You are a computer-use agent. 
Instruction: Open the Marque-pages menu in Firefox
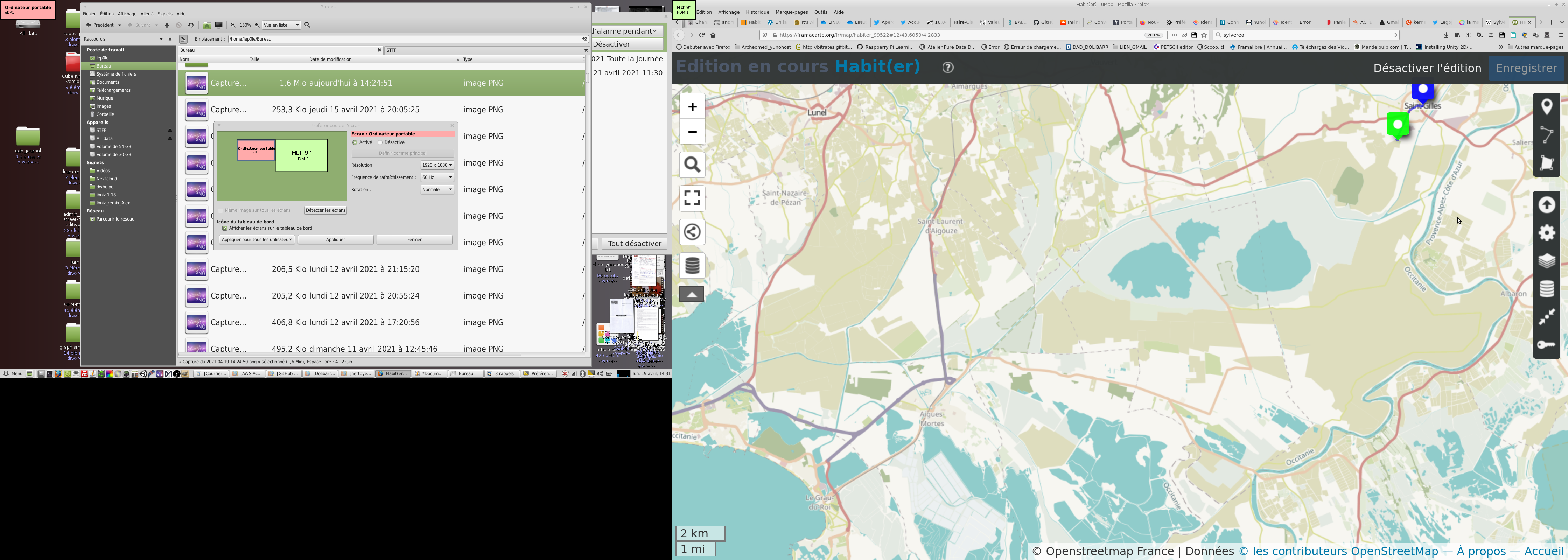click(x=791, y=12)
